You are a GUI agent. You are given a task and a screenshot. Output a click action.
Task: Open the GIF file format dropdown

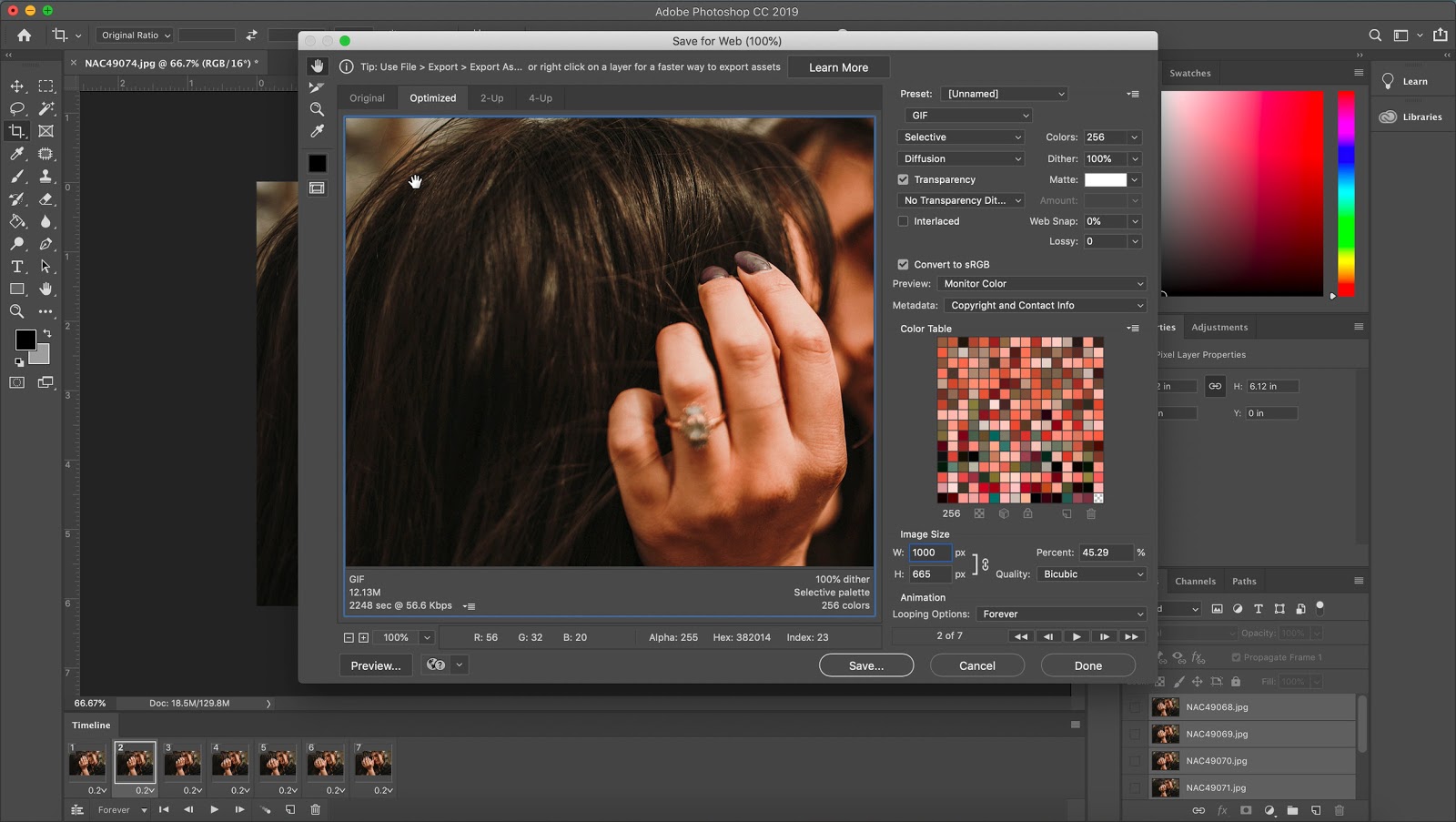point(968,116)
